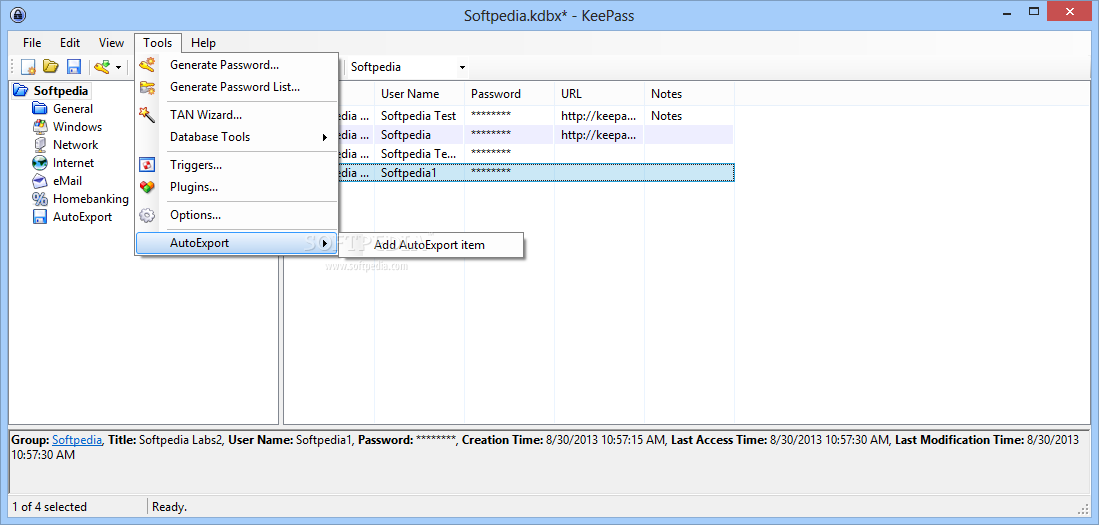
Task: Click the Generate Password List icon
Action: tap(146, 88)
